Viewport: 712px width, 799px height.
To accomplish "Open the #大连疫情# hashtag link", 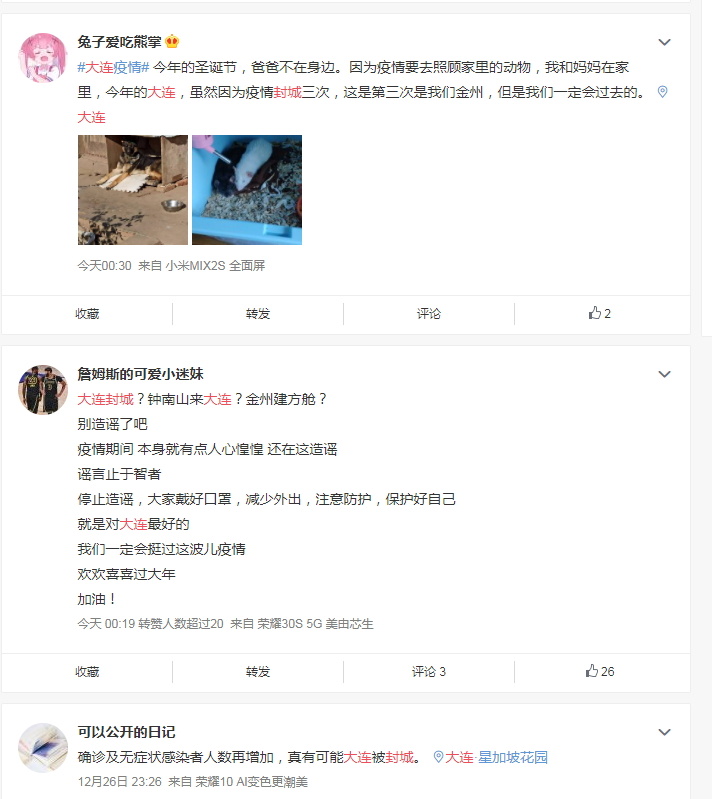I will tap(113, 67).
